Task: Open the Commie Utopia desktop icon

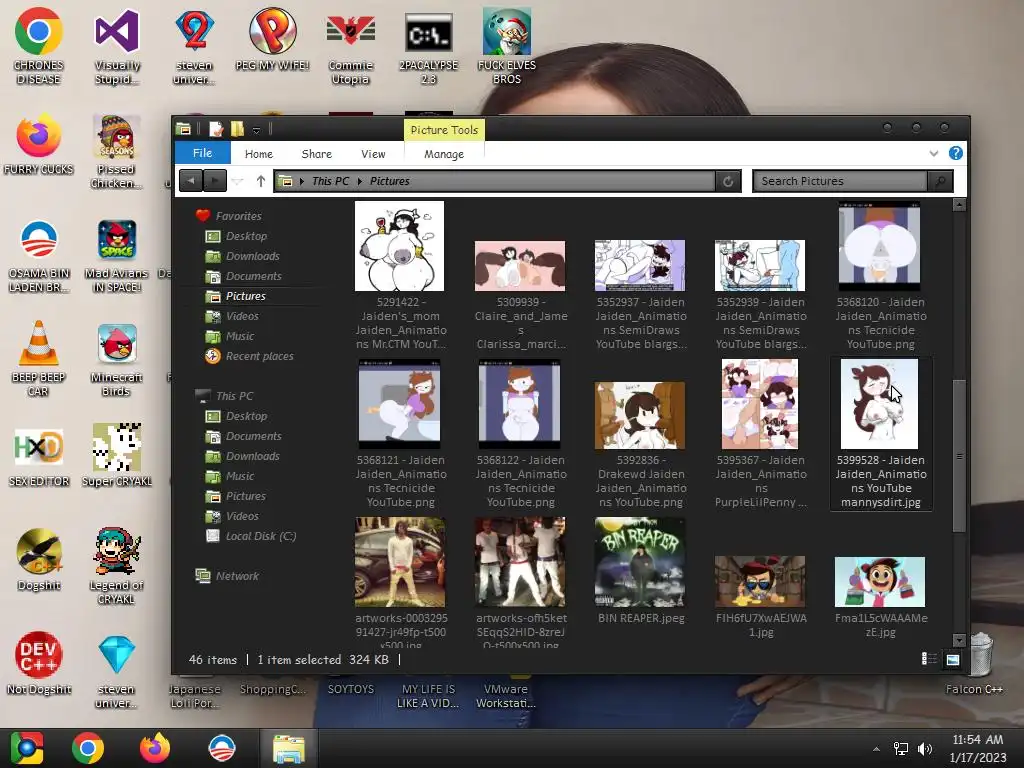Action: tap(351, 46)
